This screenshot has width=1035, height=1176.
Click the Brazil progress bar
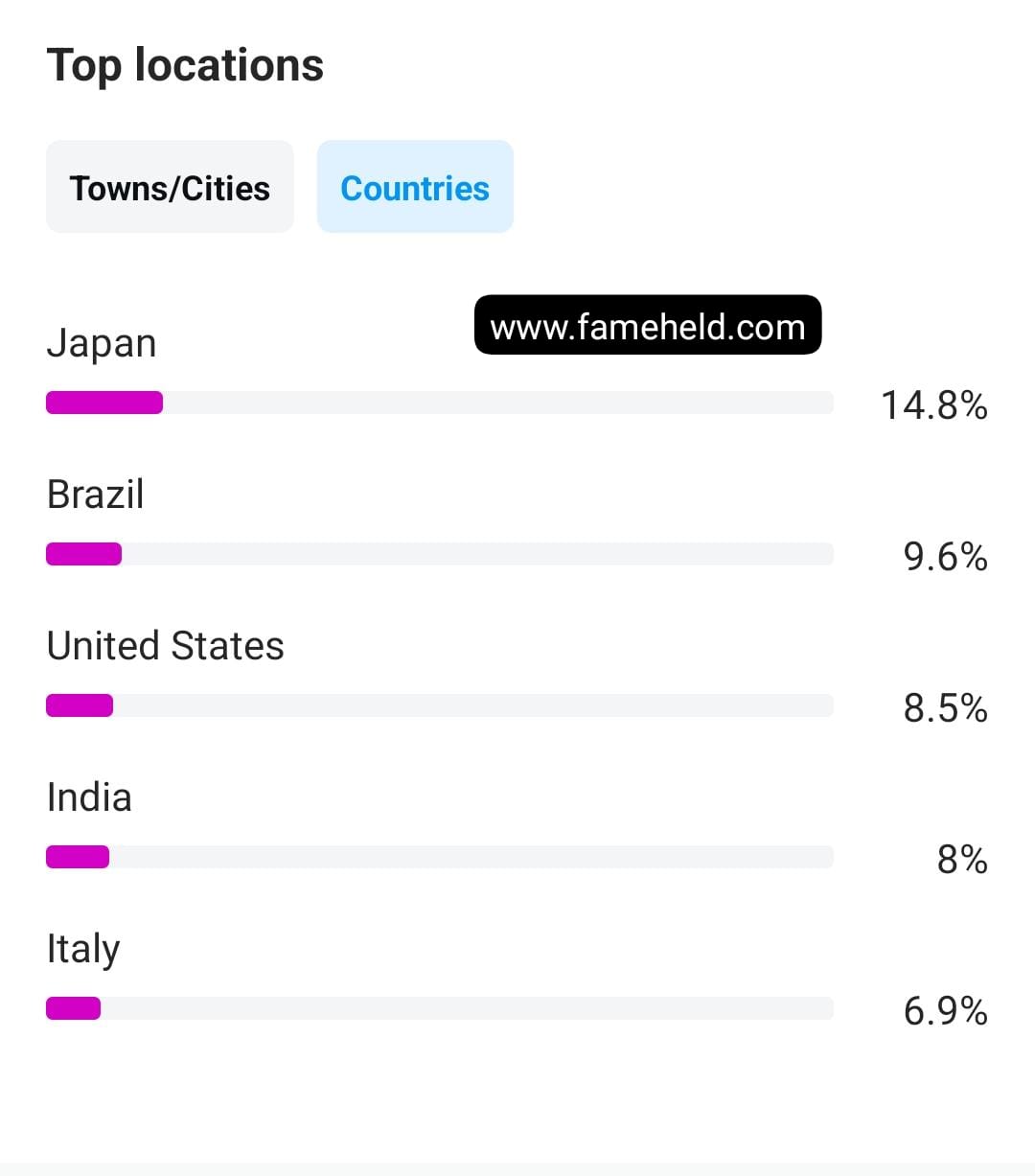440,554
